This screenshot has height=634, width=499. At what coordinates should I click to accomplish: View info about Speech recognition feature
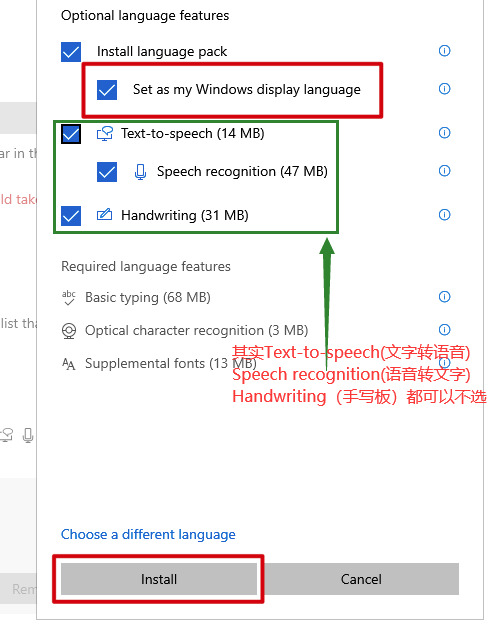pyautogui.click(x=444, y=171)
